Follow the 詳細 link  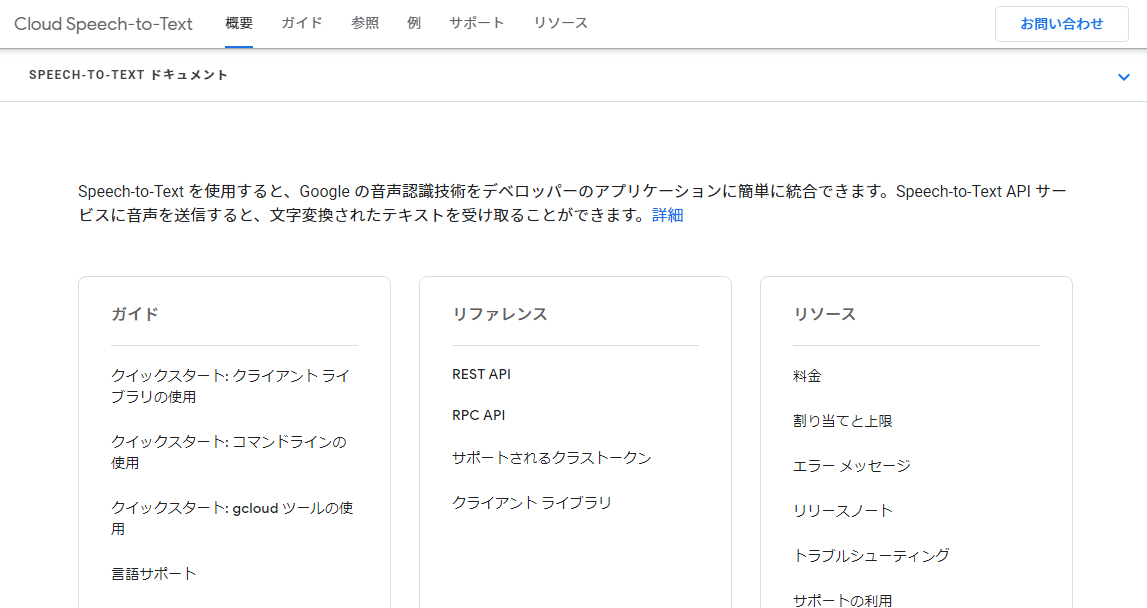tap(667, 215)
